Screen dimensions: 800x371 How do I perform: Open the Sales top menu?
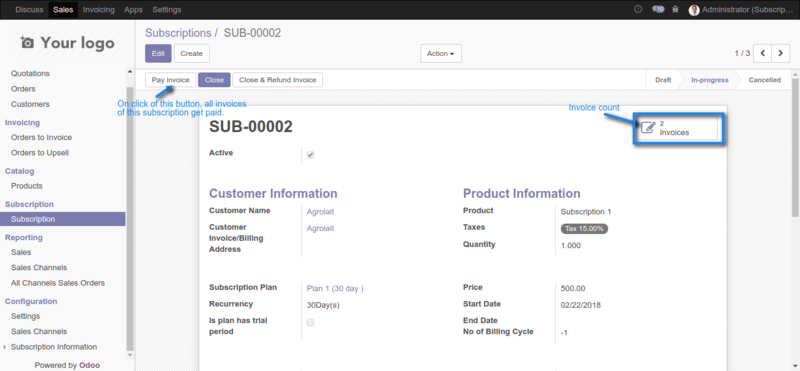pos(63,10)
